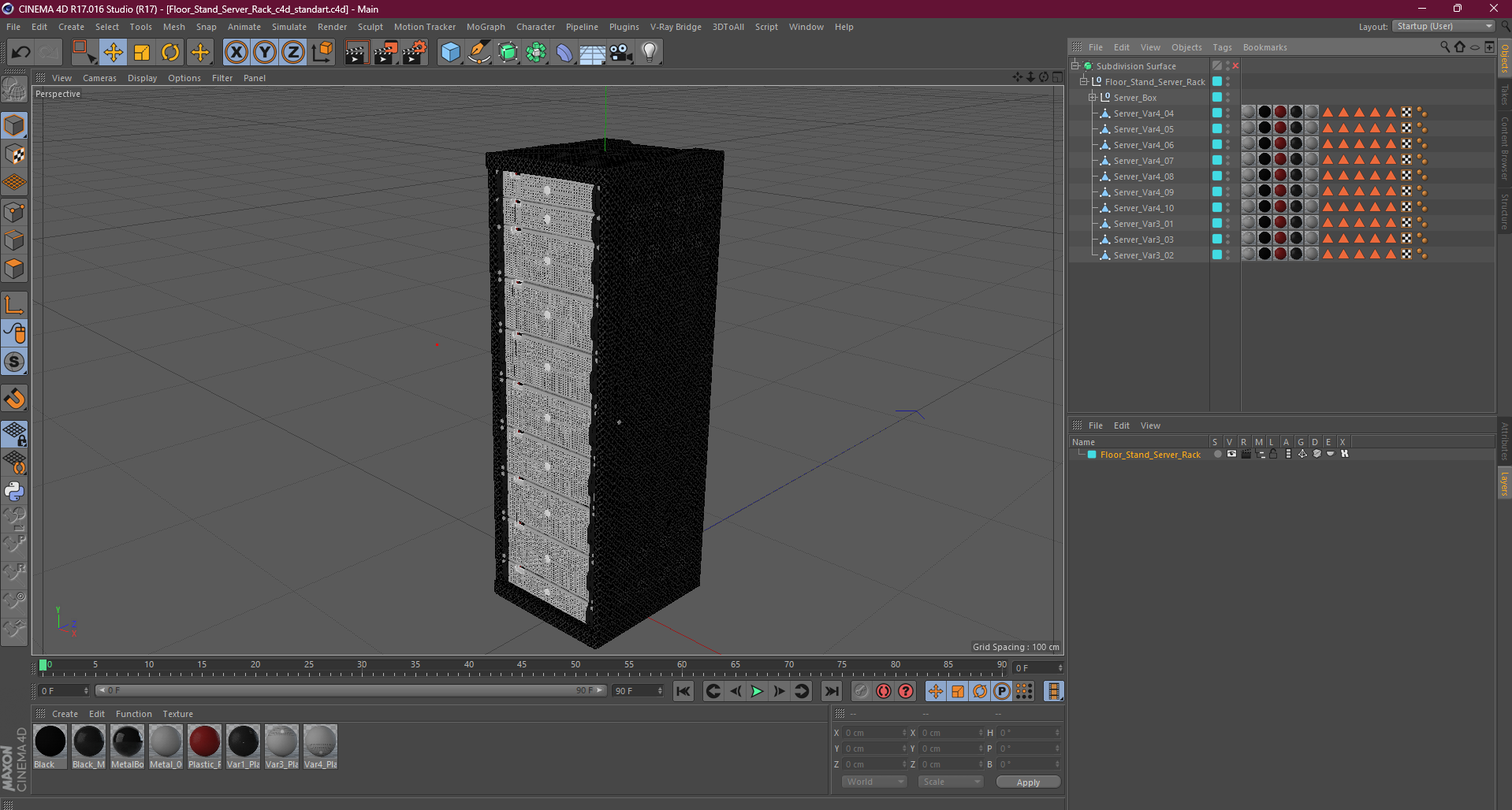Select the Scale tool
Viewport: 1512px width, 810px height.
click(x=142, y=52)
